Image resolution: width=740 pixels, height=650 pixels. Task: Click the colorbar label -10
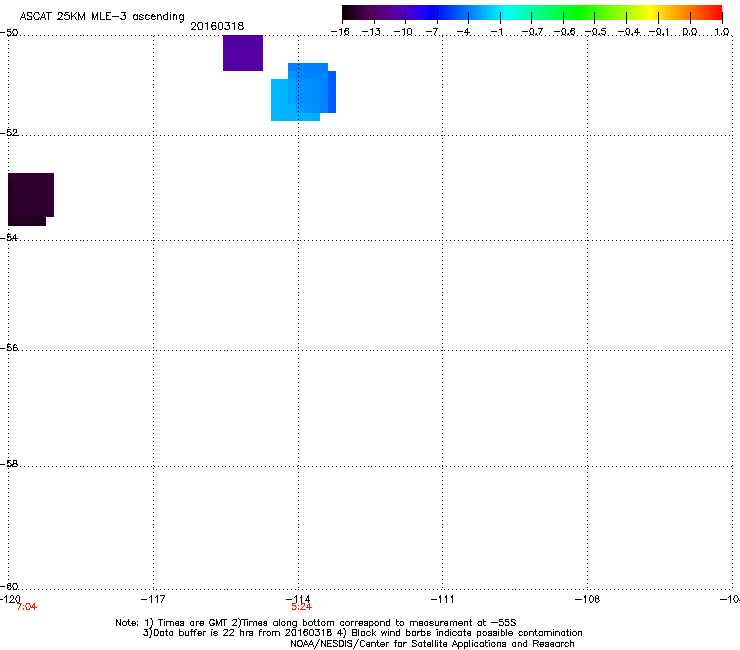(x=403, y=32)
